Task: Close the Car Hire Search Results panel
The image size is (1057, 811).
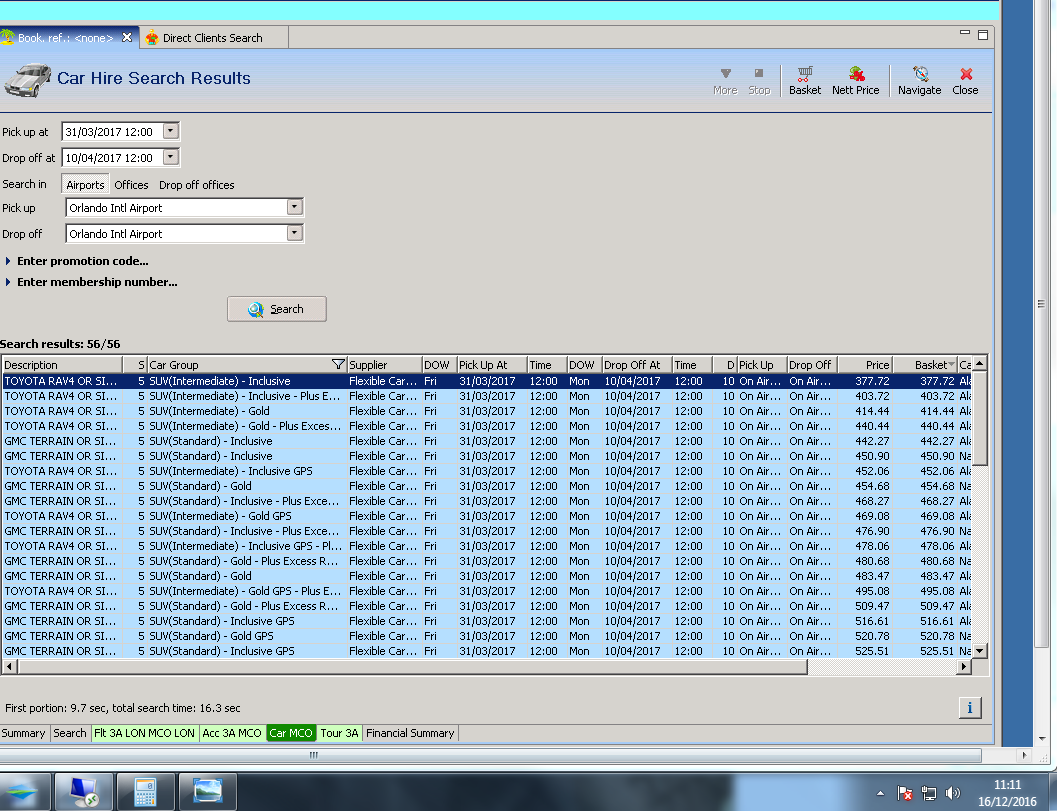Action: [x=965, y=81]
